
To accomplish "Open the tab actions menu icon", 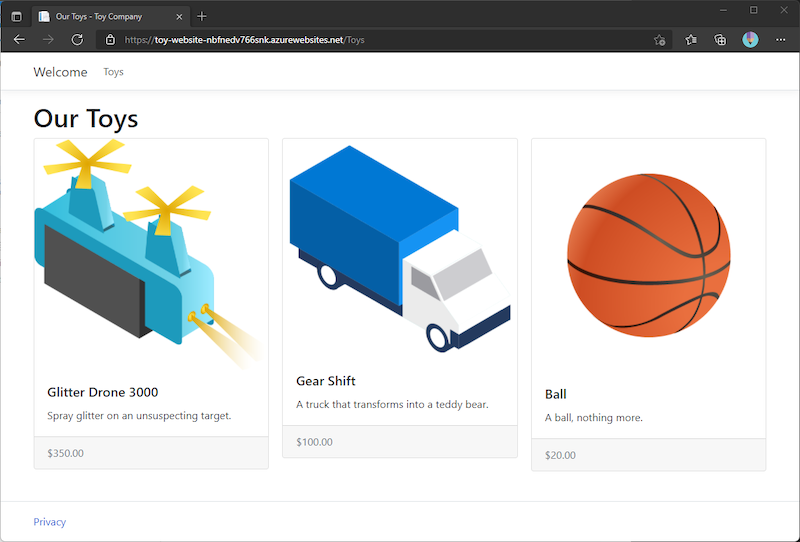I will point(16,16).
